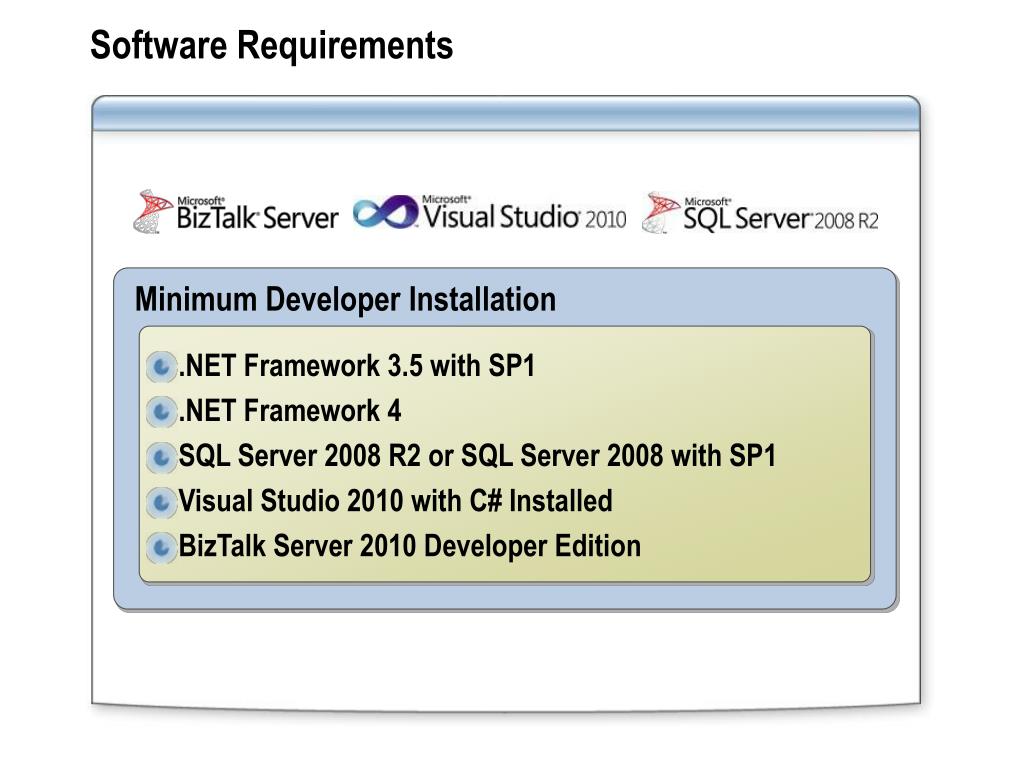Click the 'Visual Studio 2010' logo wordmark
1024x768 pixels.
point(524,213)
